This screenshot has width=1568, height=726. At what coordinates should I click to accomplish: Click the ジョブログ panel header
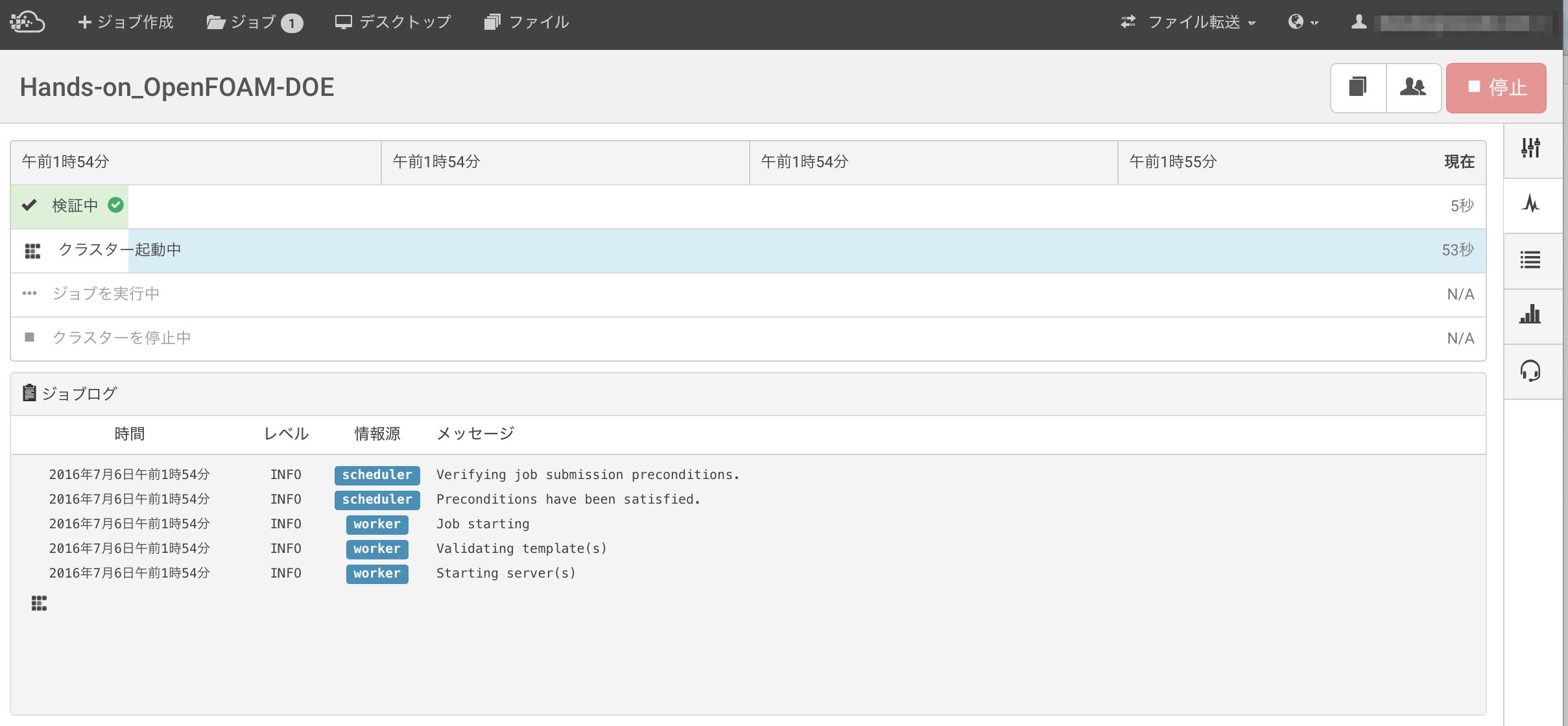tap(748, 393)
